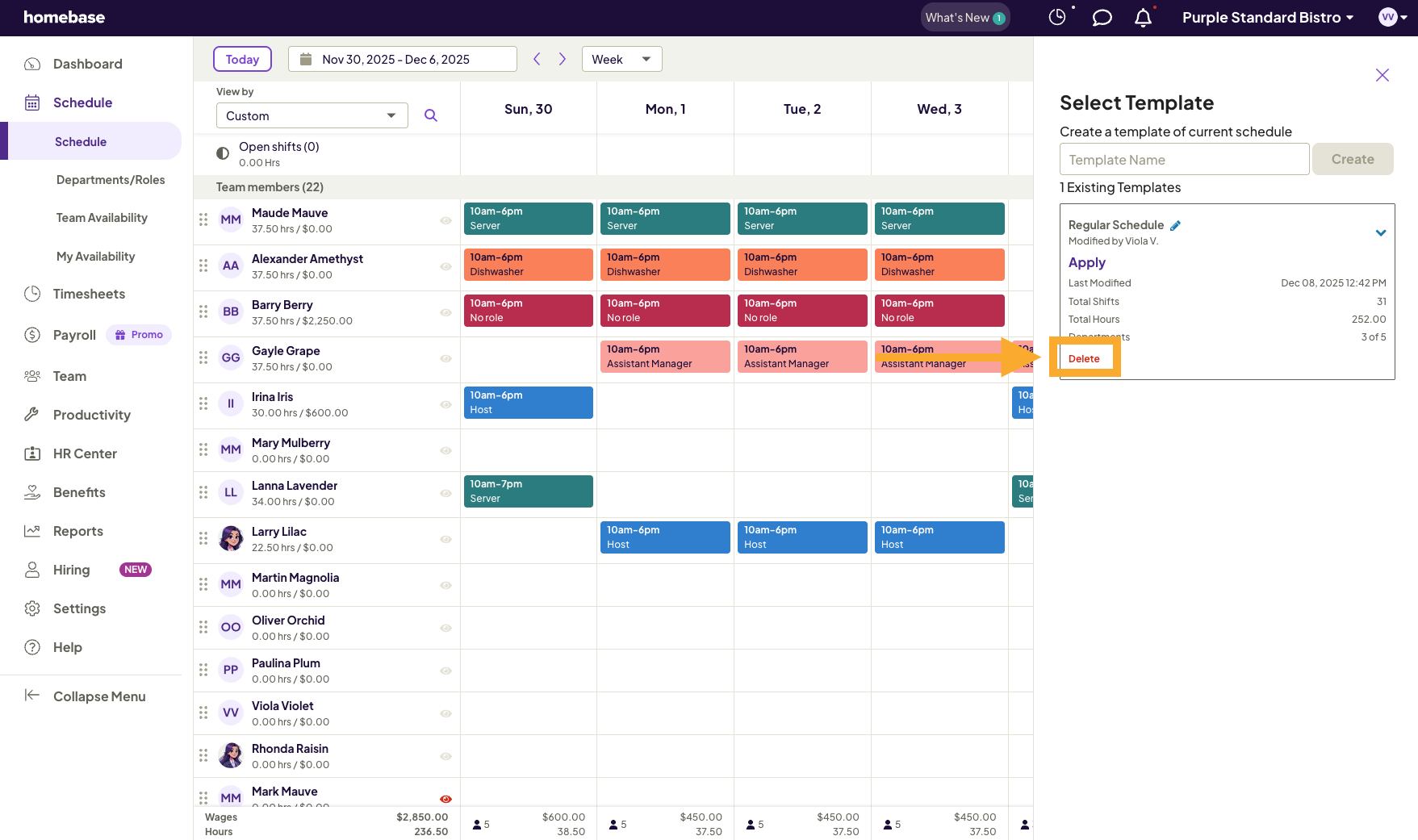
Task: Click the Settings gear icon in sidebar
Action: tap(32, 608)
